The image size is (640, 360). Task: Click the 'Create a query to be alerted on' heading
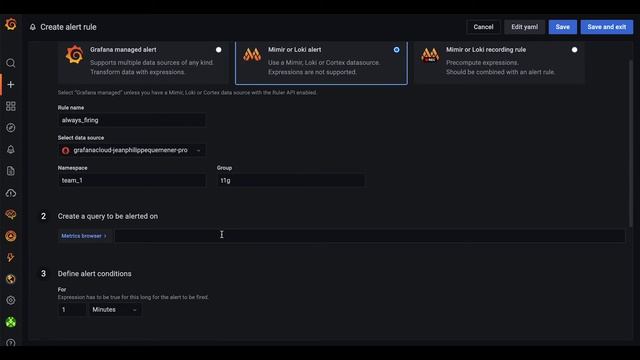[x=108, y=216]
